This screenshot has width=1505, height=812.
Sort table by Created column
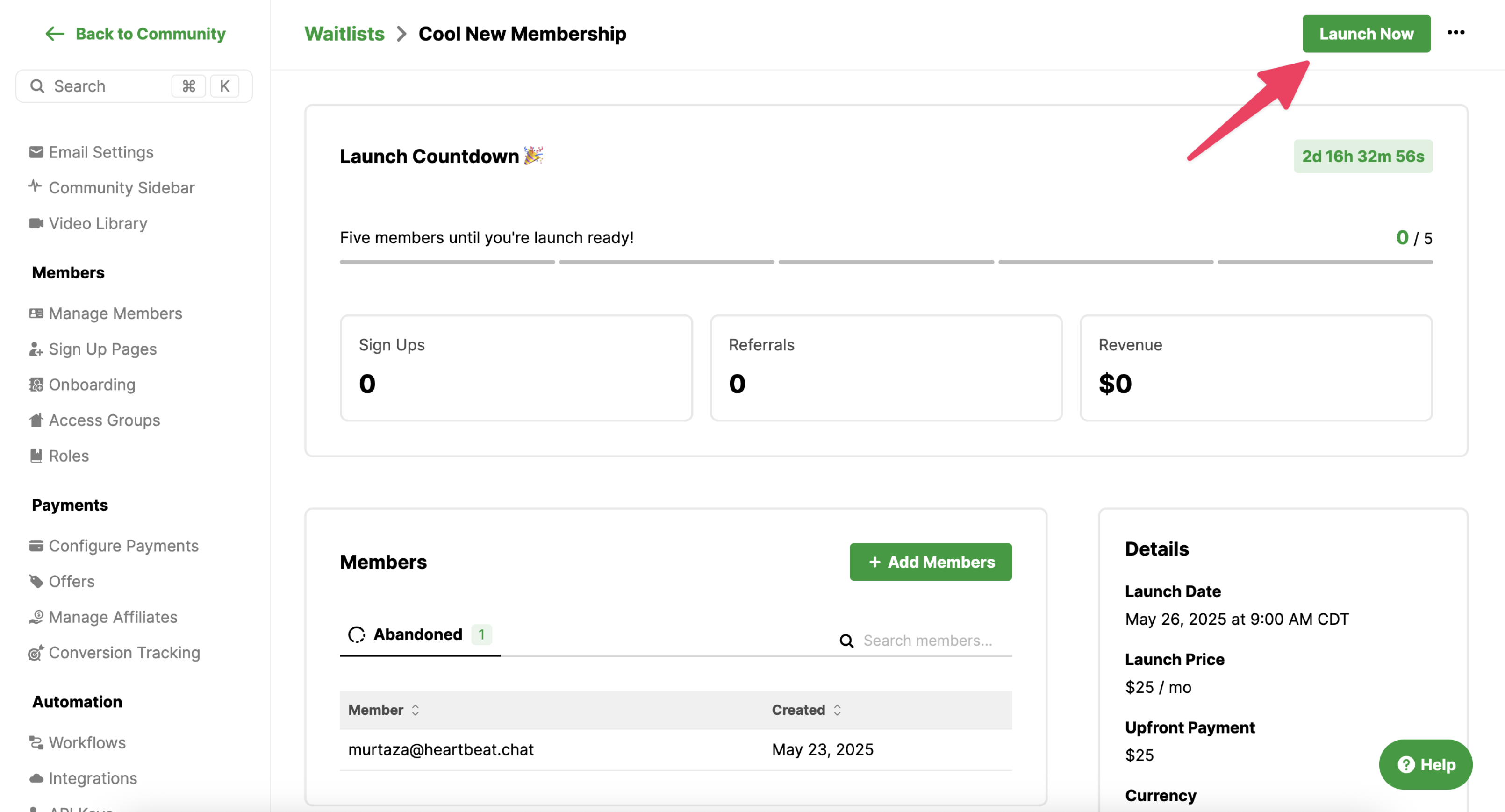click(806, 710)
